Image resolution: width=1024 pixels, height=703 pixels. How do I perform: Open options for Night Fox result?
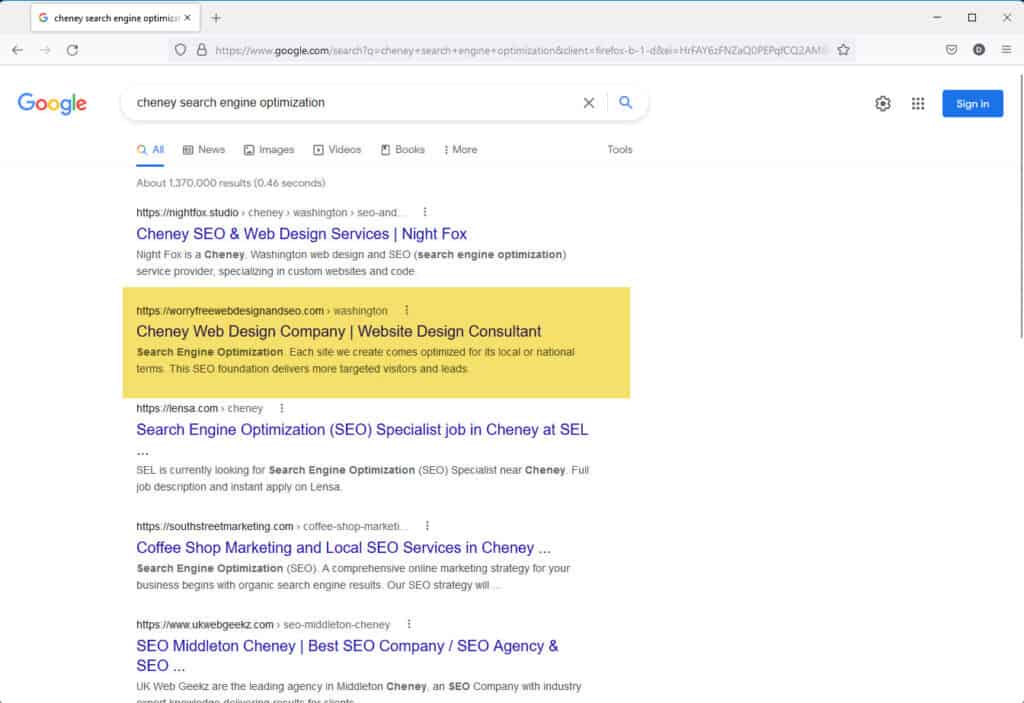[425, 212]
